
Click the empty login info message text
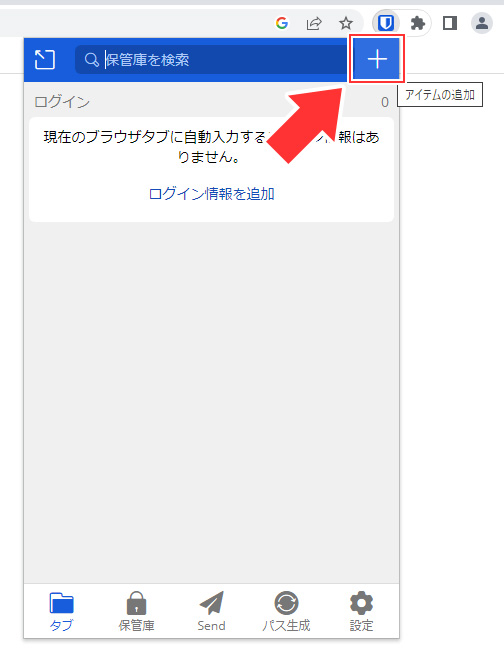pyautogui.click(x=212, y=147)
